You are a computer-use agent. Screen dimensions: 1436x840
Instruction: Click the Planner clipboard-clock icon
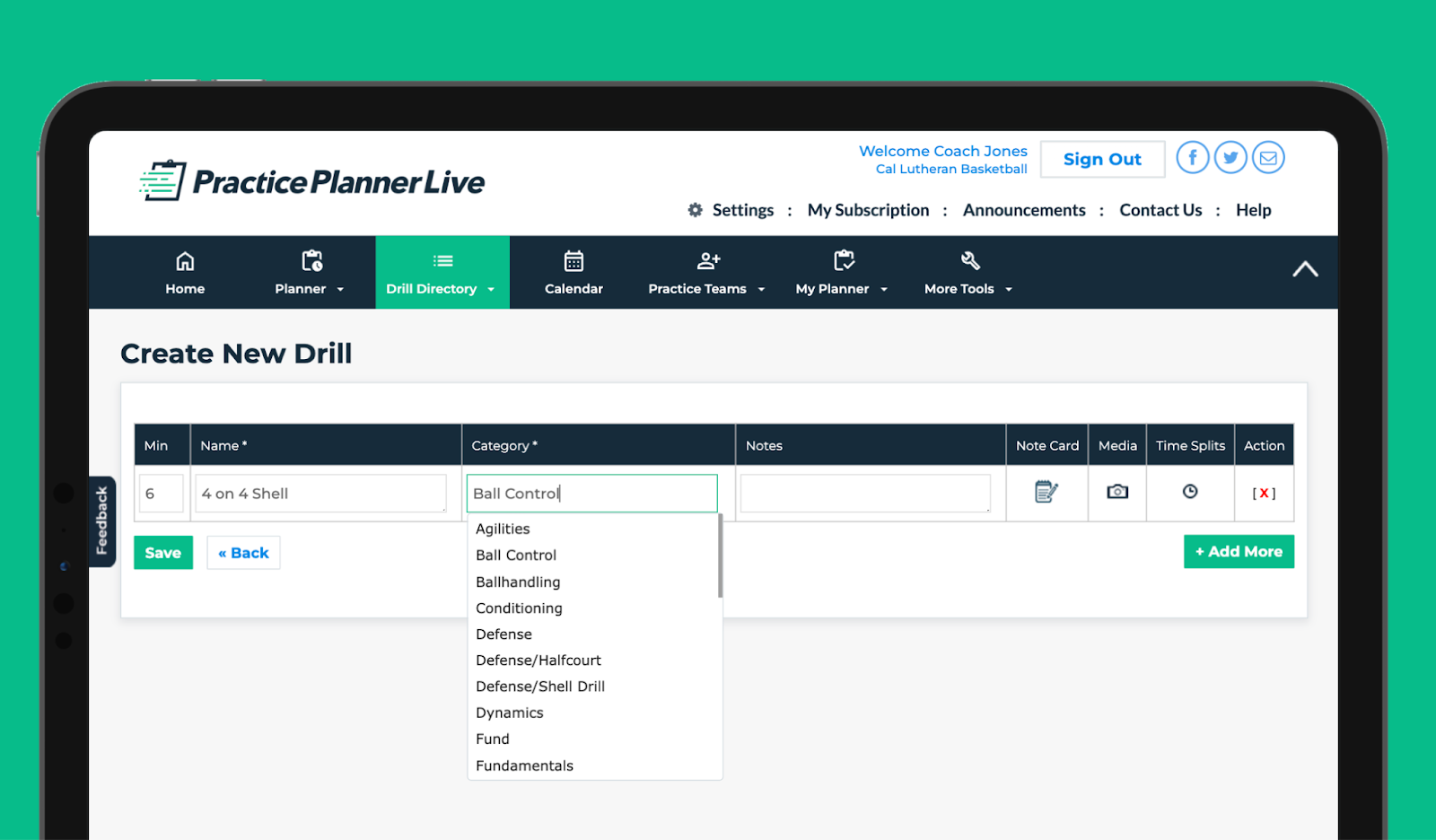pos(311,261)
